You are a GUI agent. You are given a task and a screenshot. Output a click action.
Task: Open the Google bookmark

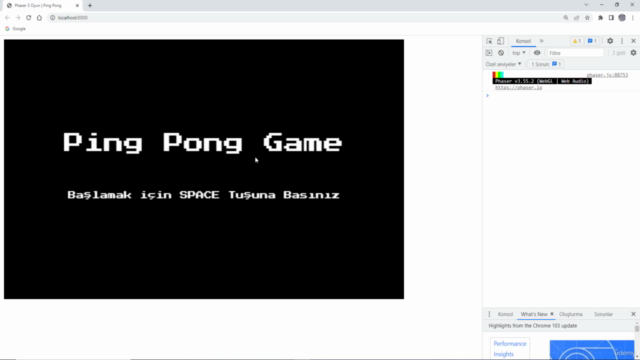click(x=15, y=29)
